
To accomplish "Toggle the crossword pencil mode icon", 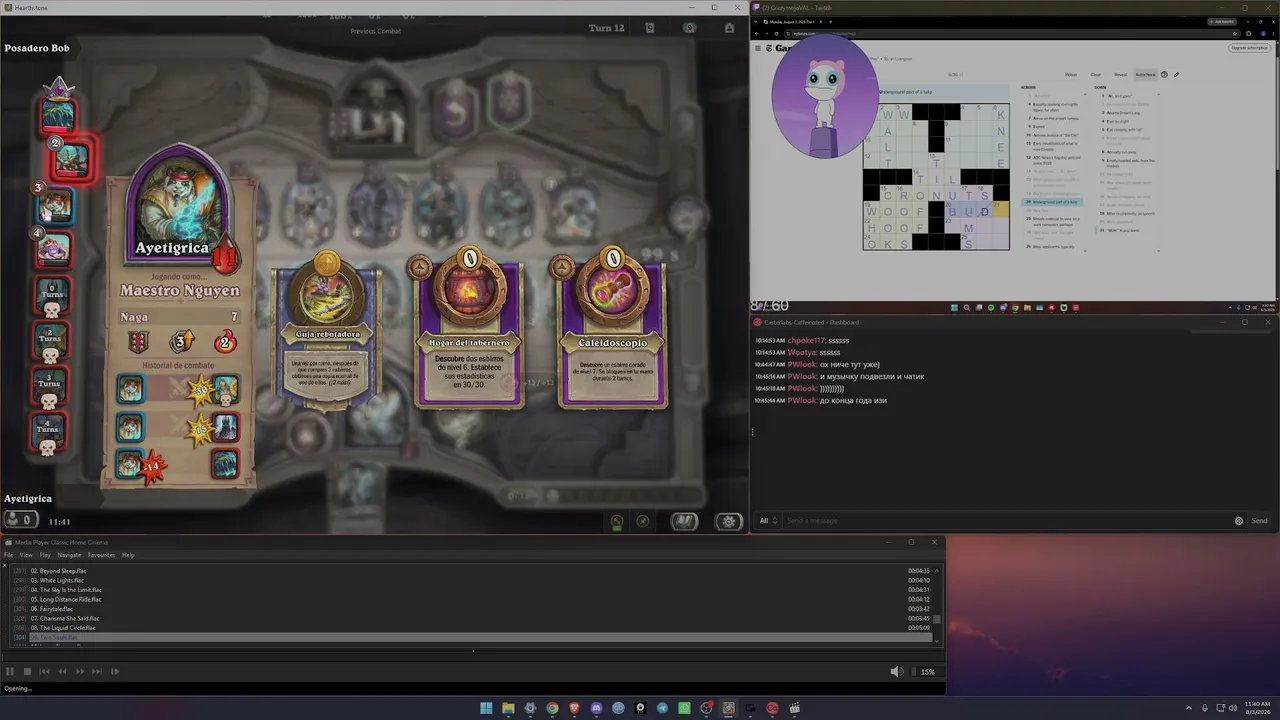I will (x=1176, y=74).
